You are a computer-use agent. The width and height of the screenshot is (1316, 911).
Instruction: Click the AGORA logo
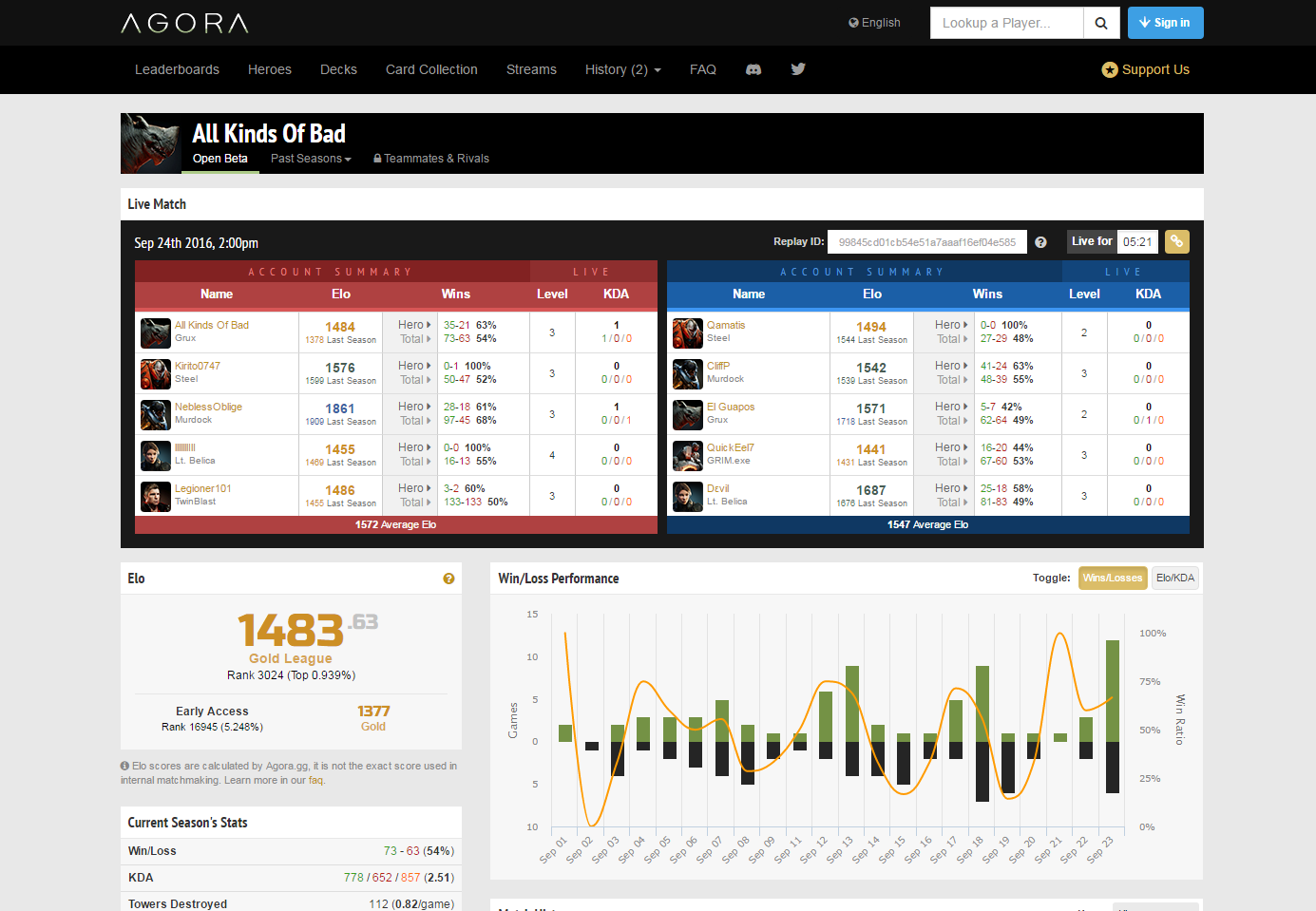185,23
